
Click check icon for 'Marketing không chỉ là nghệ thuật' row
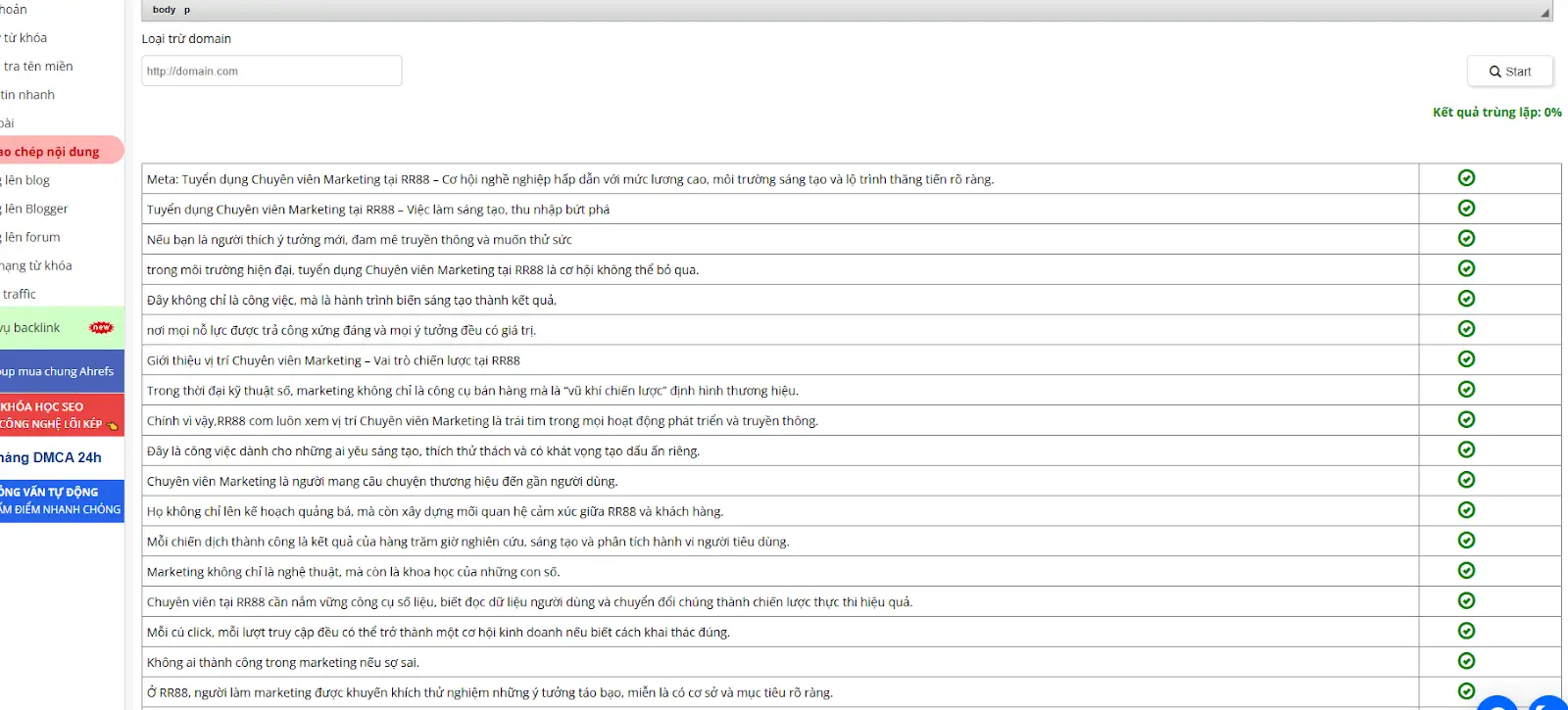[x=1466, y=571]
